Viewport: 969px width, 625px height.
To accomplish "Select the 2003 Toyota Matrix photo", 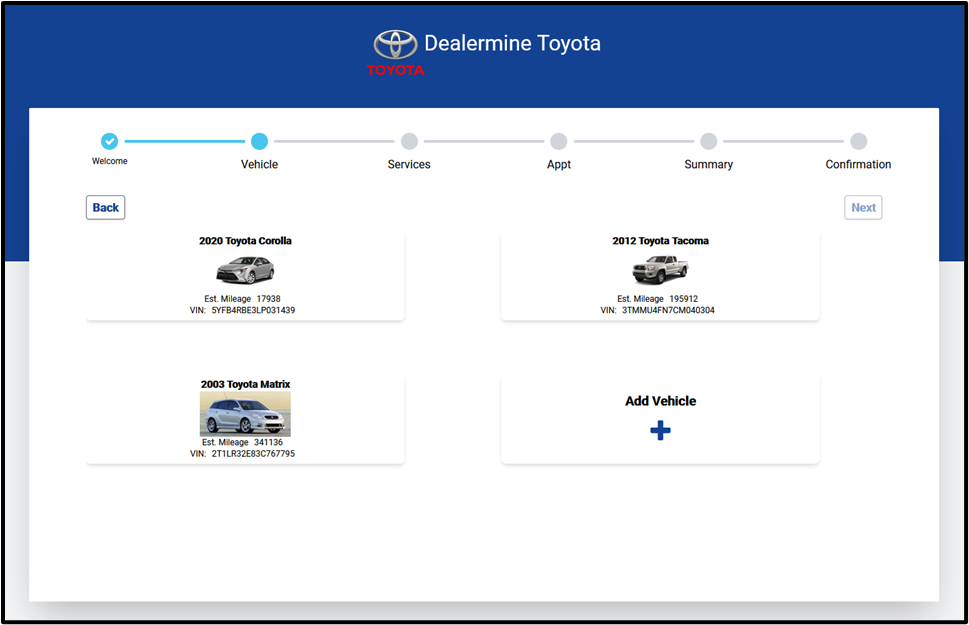I will (x=245, y=413).
